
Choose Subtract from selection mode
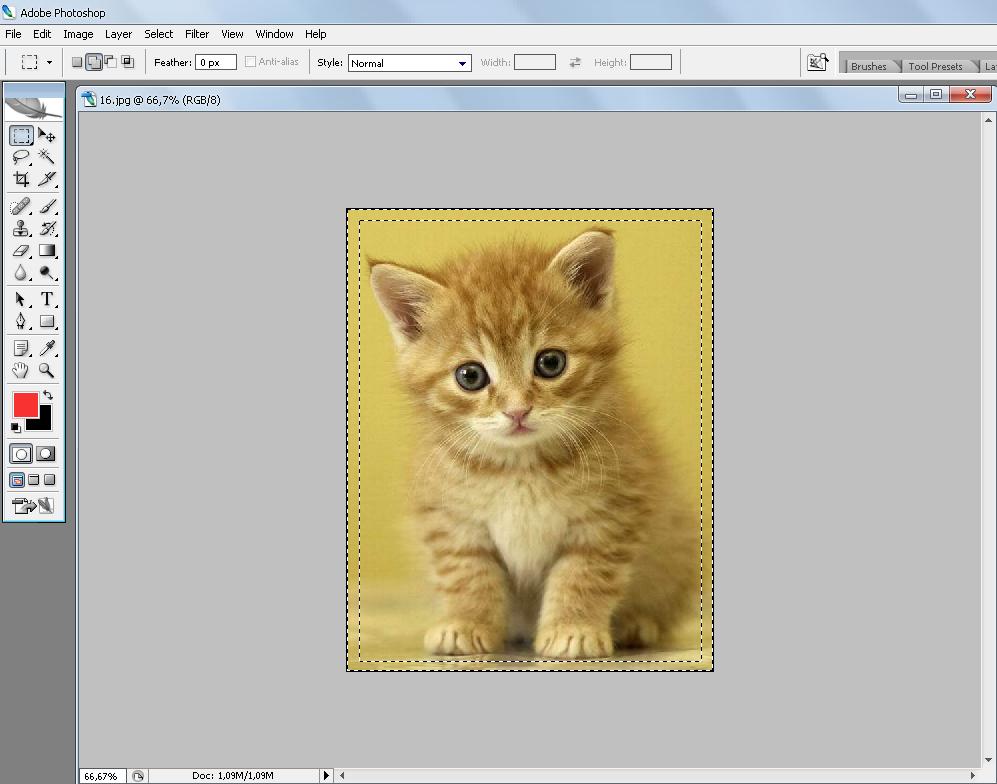click(x=111, y=62)
